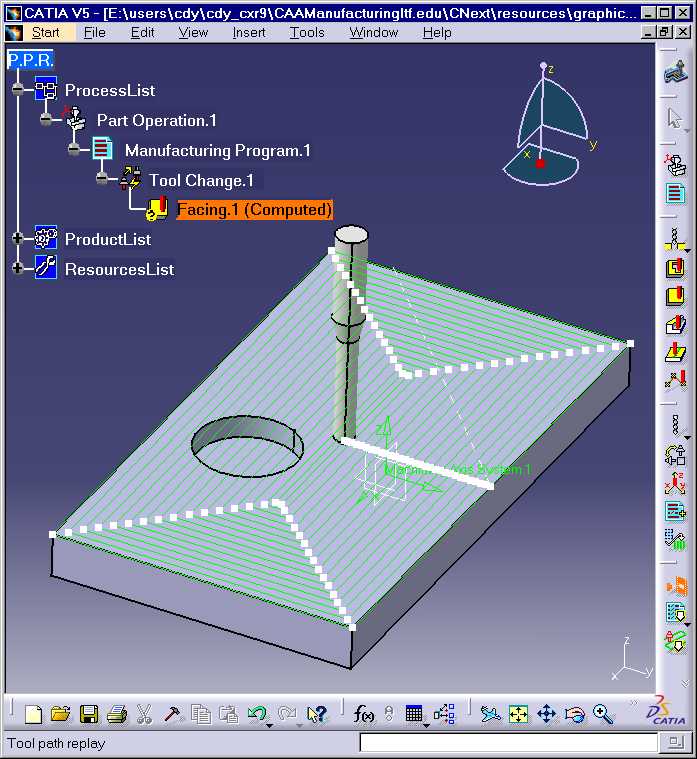
Task: Collapse the Manufacturing Program.1 node
Action: (74, 149)
